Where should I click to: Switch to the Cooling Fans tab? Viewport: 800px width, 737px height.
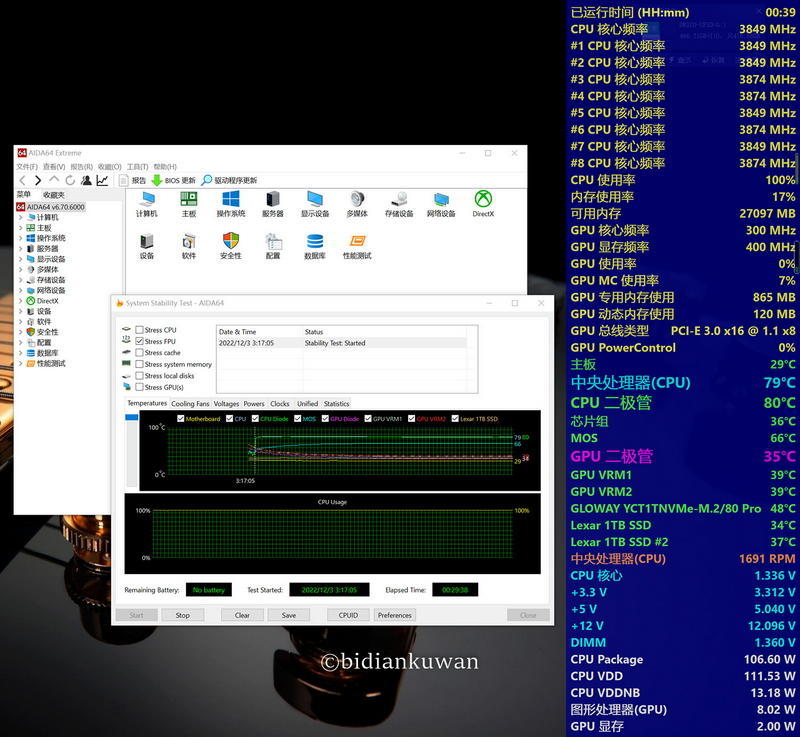(190, 404)
